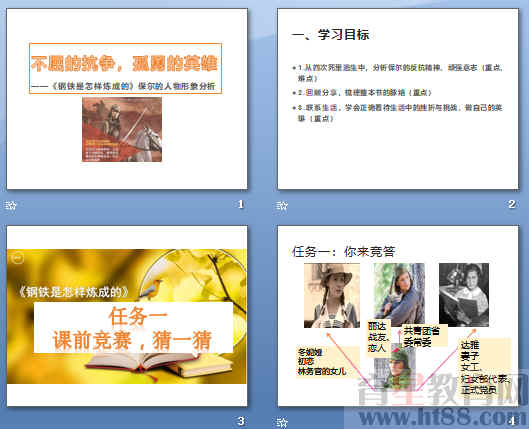
Task: Click heading '一、学习目标' on slide 2
Action: pyautogui.click(x=331, y=35)
